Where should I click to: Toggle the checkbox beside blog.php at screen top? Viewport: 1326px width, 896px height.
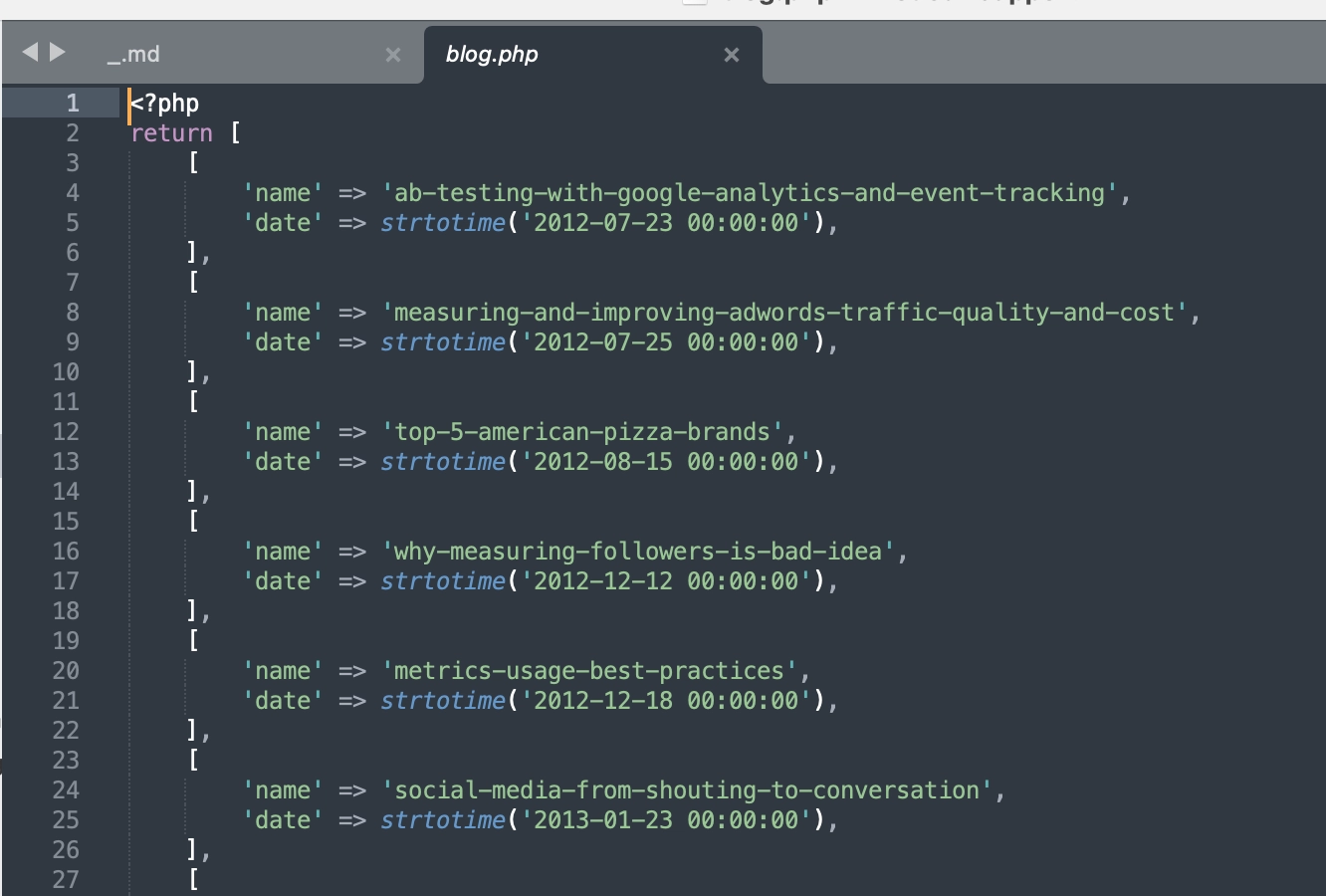coord(694,3)
